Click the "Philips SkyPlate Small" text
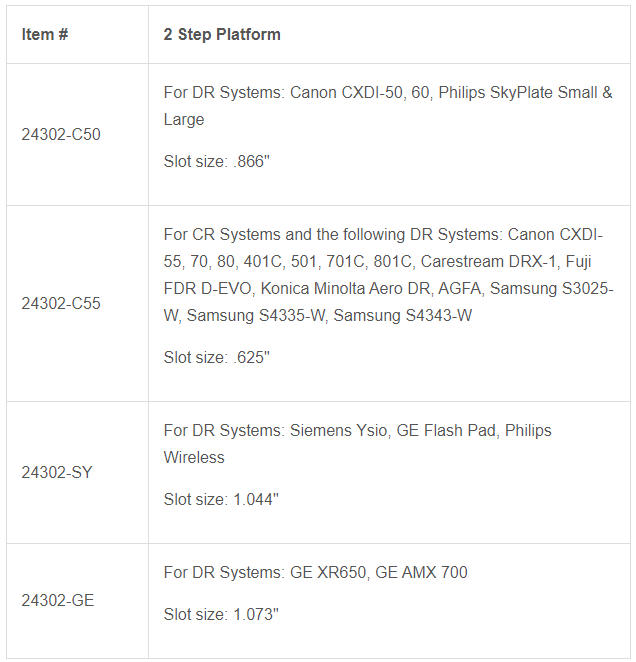Image resolution: width=636 pixels, height=662 pixels. point(518,93)
